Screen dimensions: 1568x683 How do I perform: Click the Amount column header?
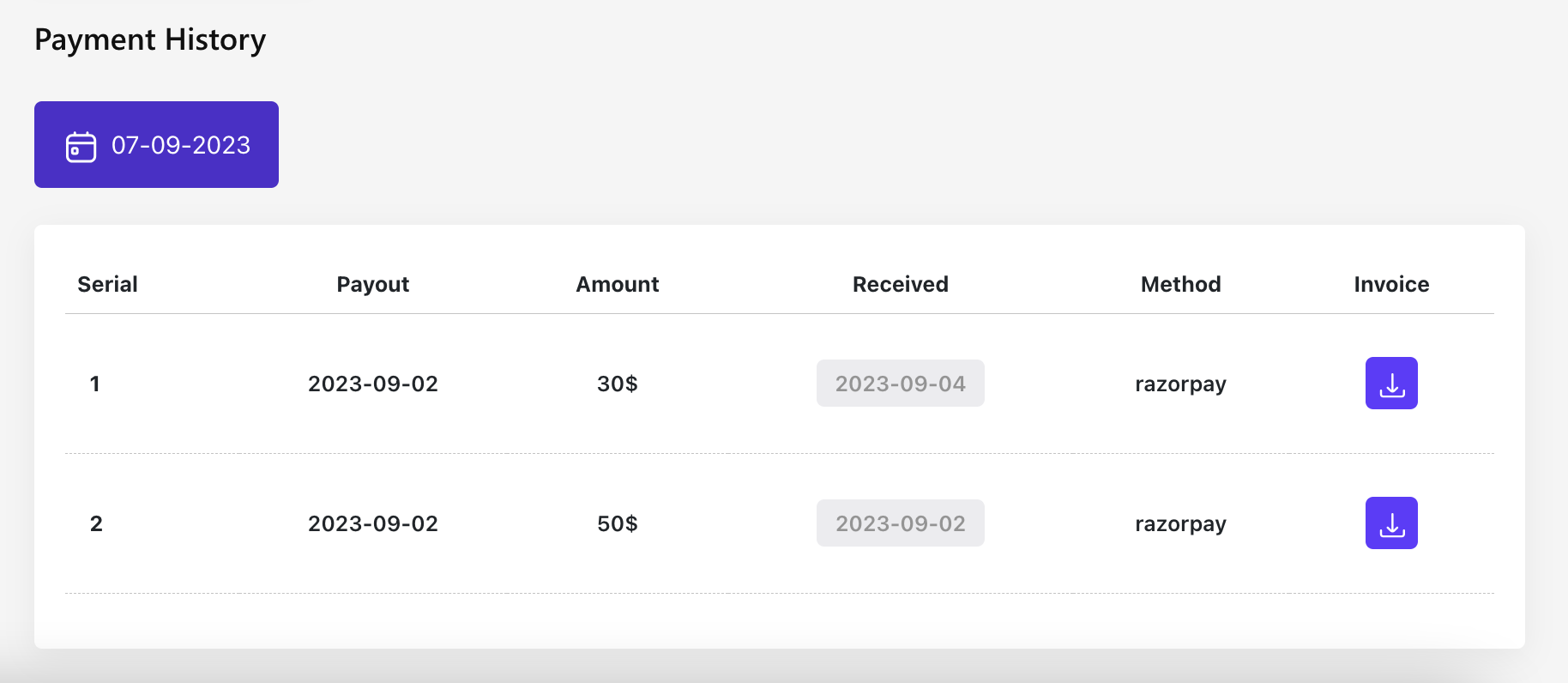tap(617, 284)
